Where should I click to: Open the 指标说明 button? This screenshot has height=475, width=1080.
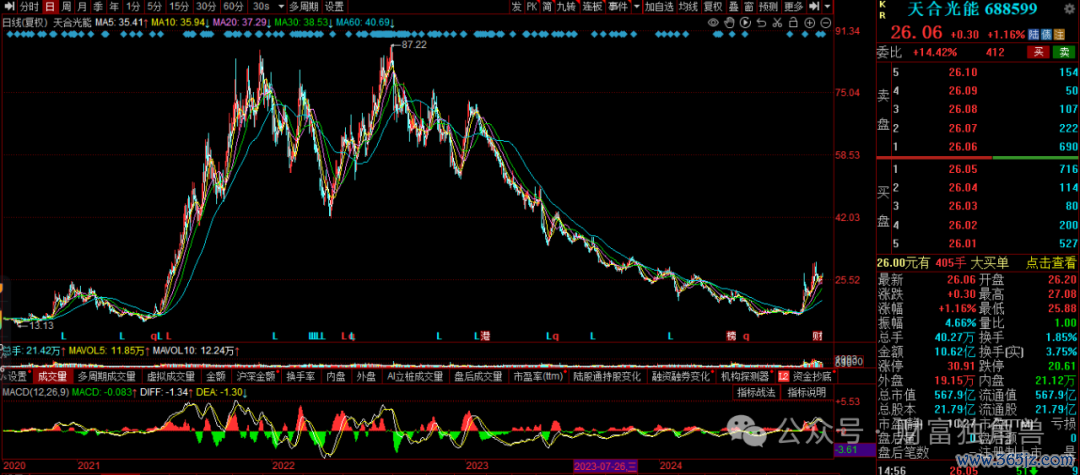tap(807, 392)
